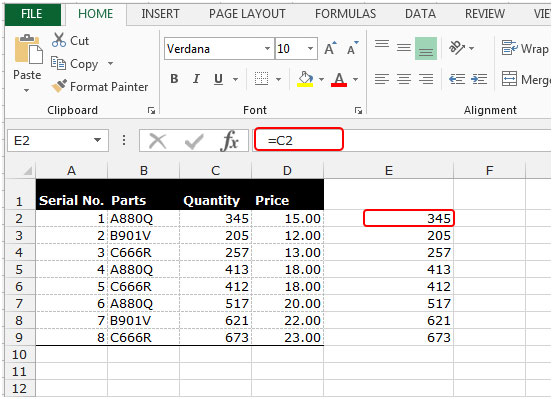
Task: Increase font size with the large A icon
Action: pos(330,48)
